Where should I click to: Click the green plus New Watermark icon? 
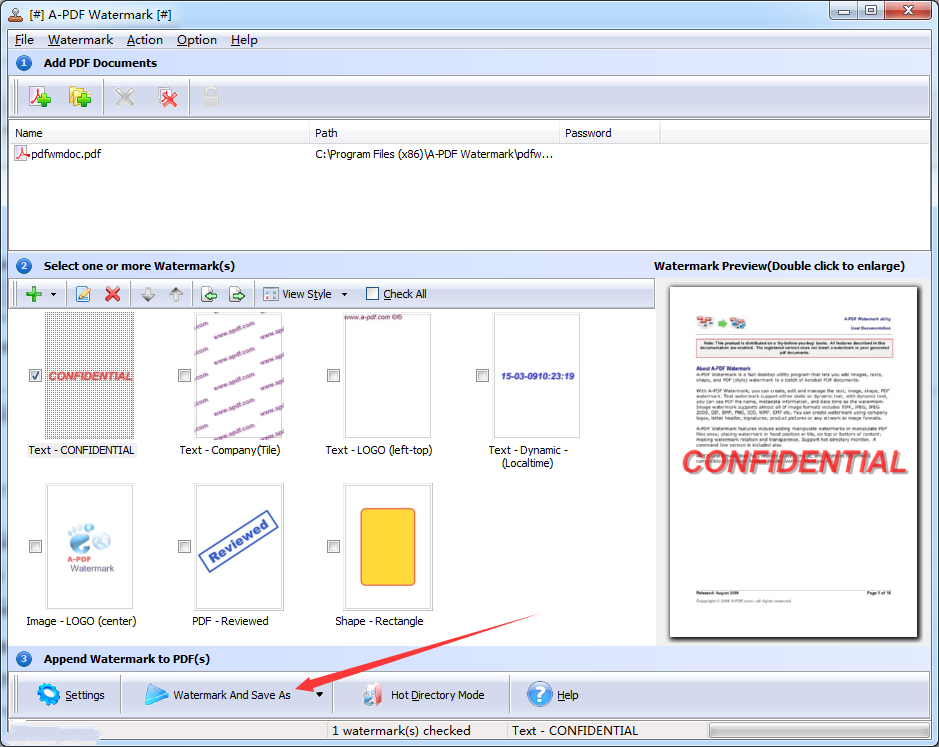(34, 294)
